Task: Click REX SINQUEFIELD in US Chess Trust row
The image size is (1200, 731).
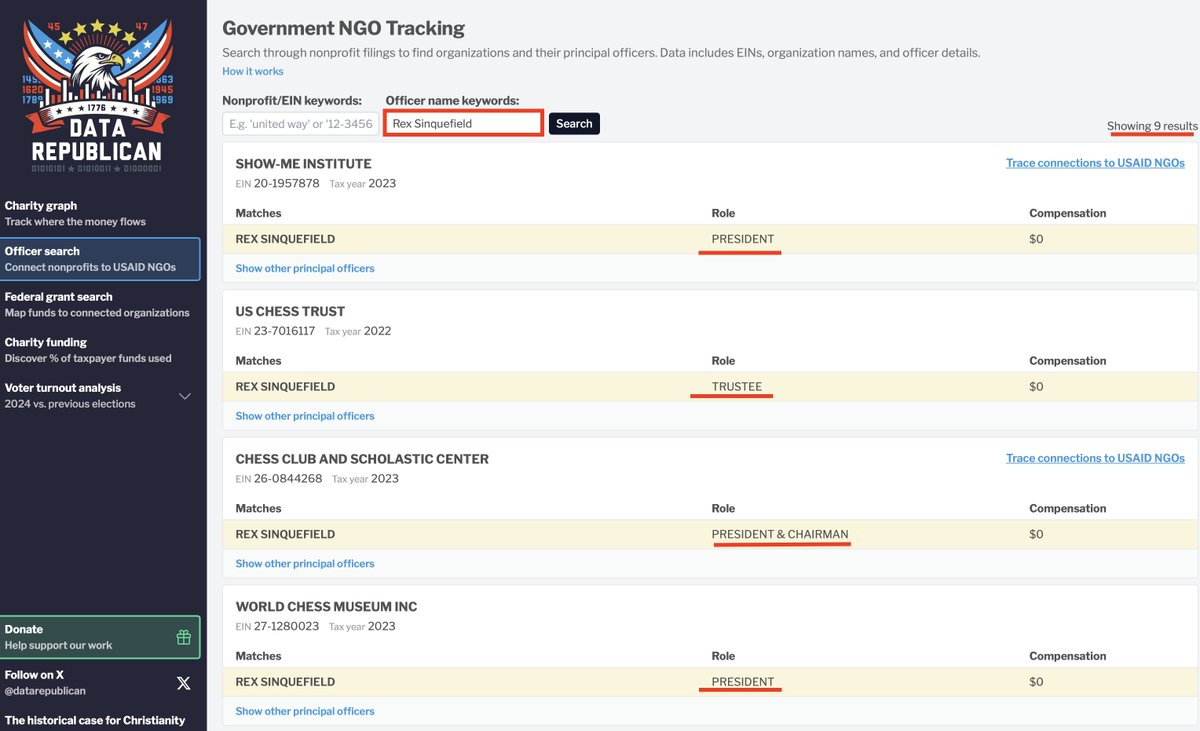Action: tap(285, 387)
